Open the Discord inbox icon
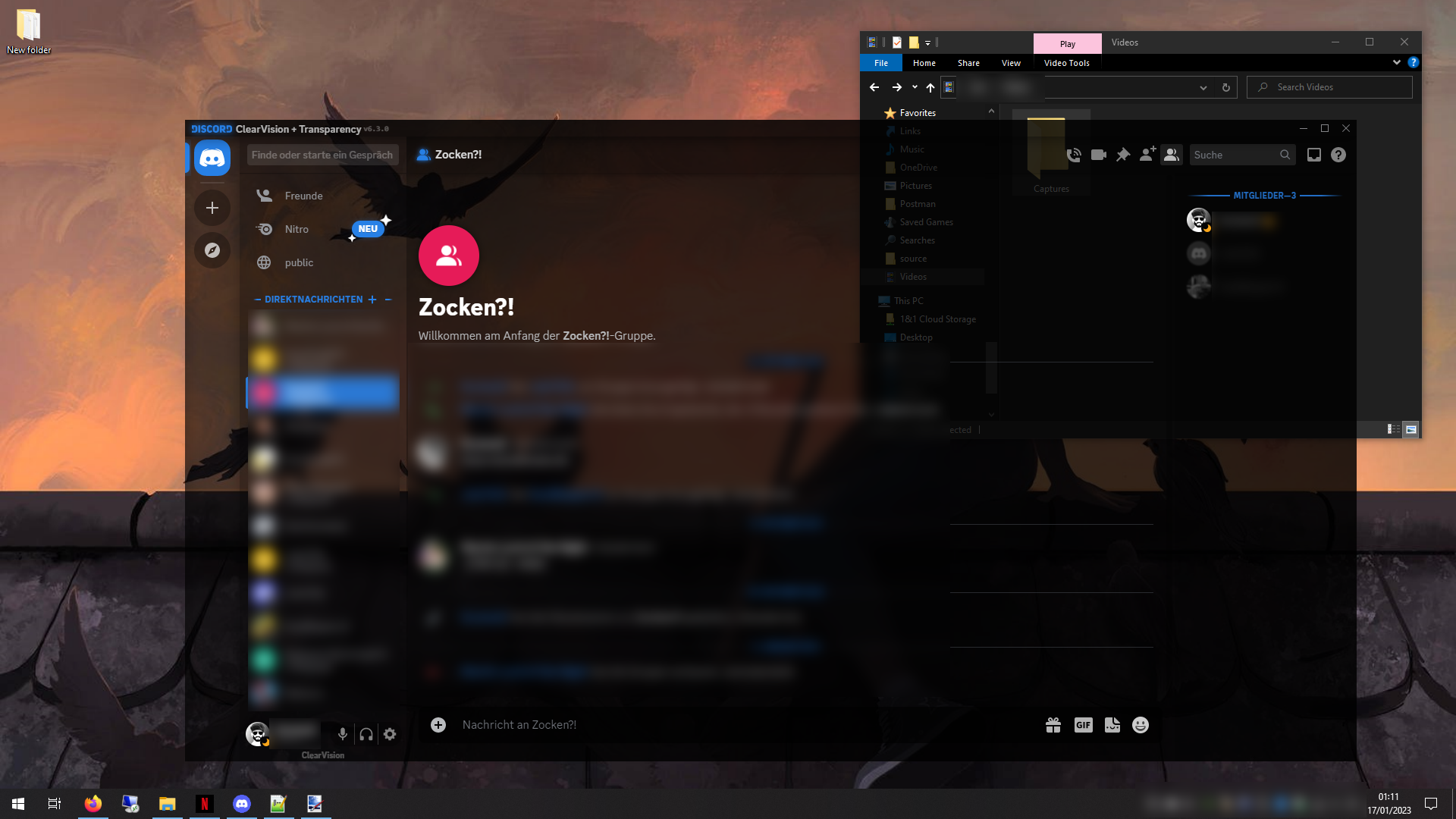Viewport: 1456px width, 819px height. [x=1313, y=155]
